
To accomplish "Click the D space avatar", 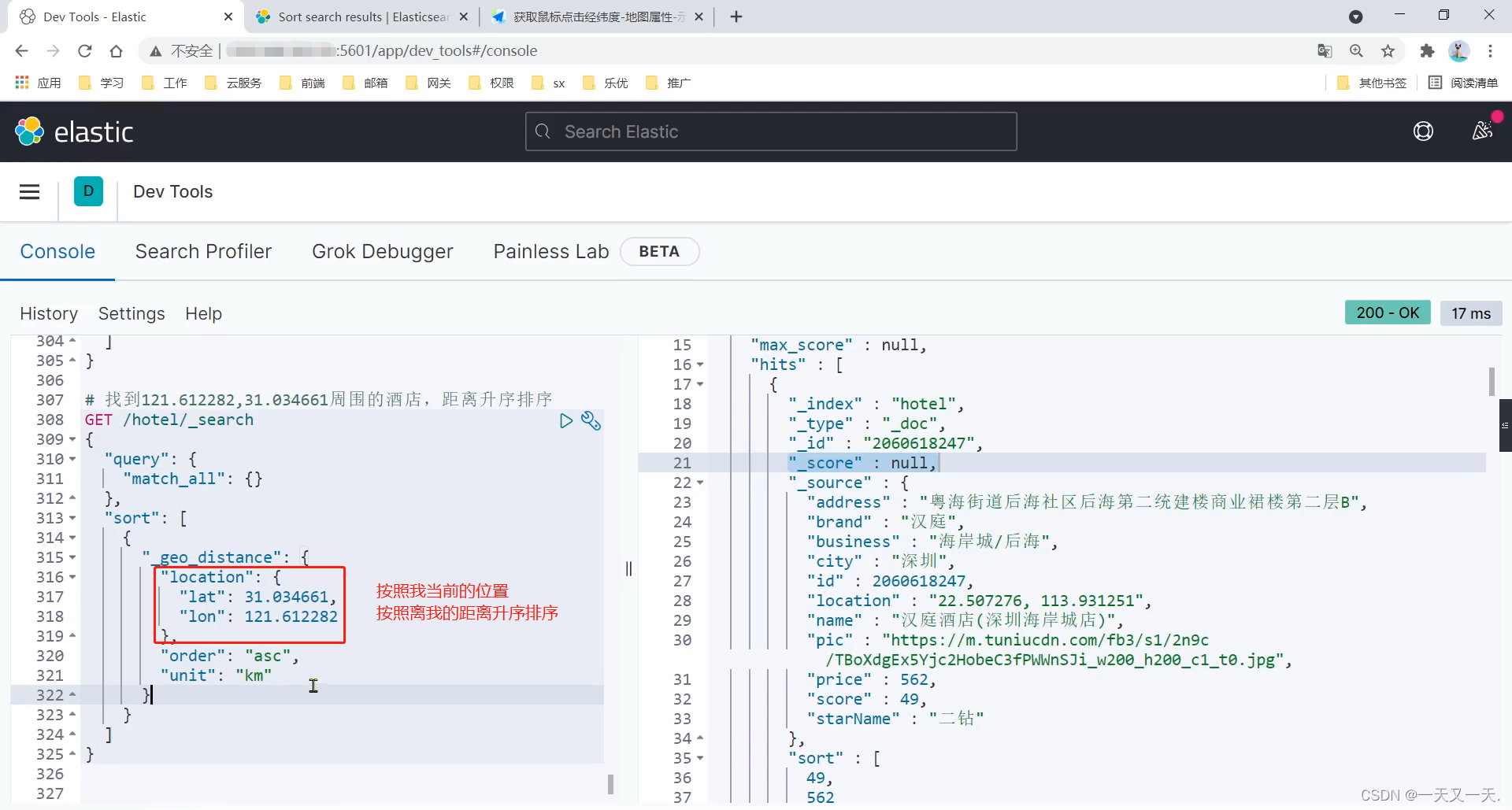I will tap(88, 191).
